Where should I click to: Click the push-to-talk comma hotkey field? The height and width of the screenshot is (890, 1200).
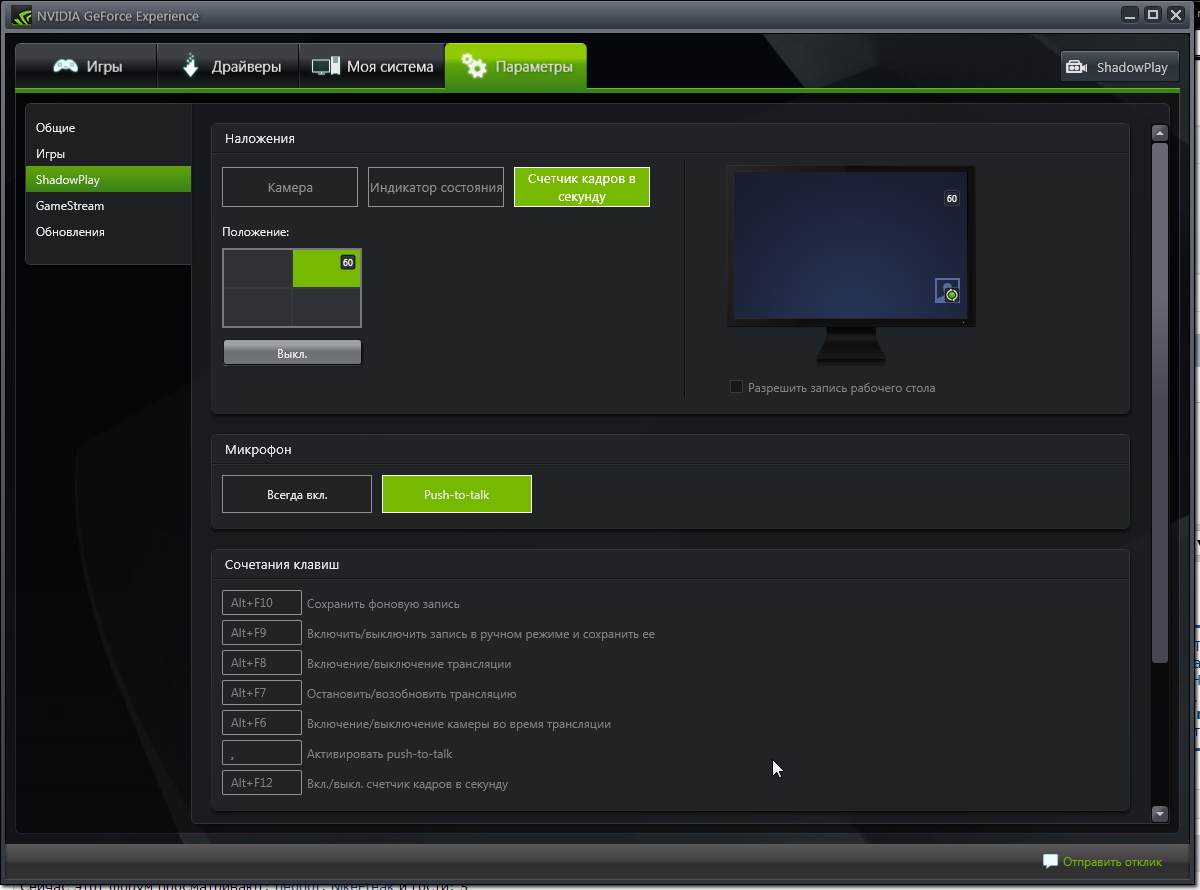tap(262, 753)
